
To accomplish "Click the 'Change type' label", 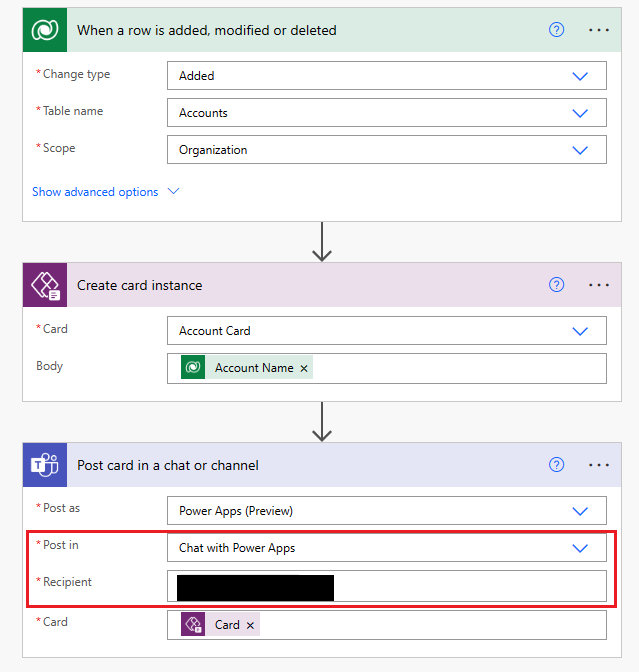I will (x=76, y=74).
